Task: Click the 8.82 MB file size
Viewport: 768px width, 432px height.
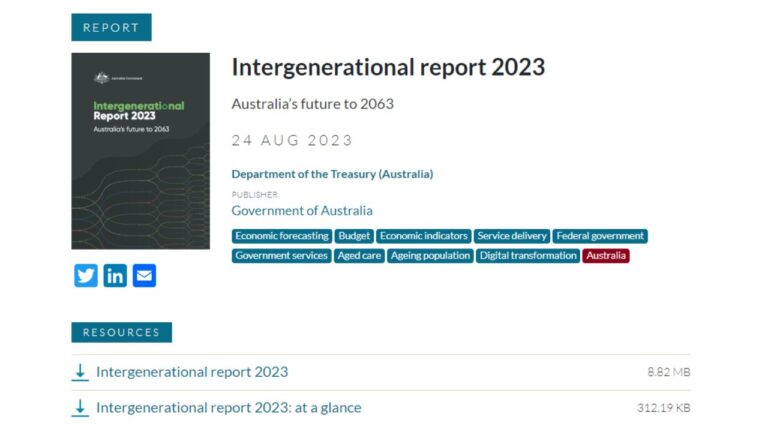Action: tap(669, 372)
